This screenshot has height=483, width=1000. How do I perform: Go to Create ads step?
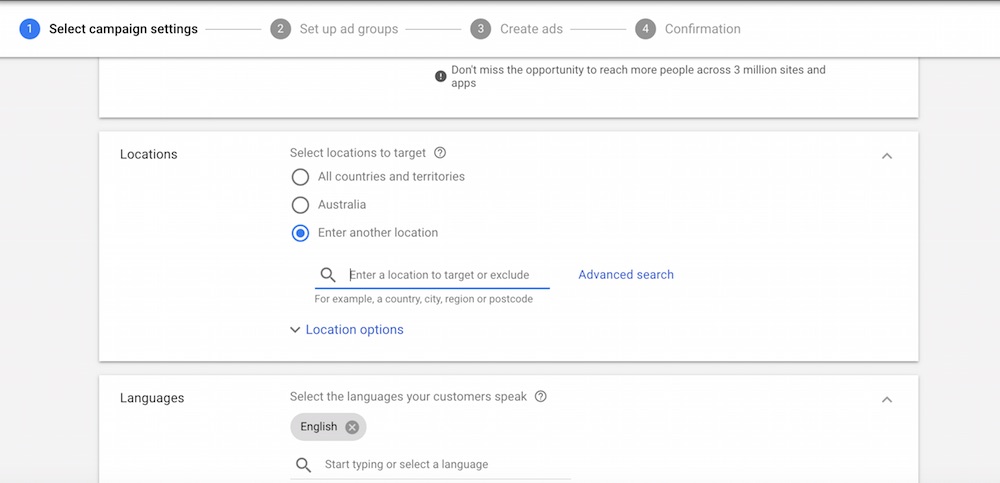coord(531,29)
